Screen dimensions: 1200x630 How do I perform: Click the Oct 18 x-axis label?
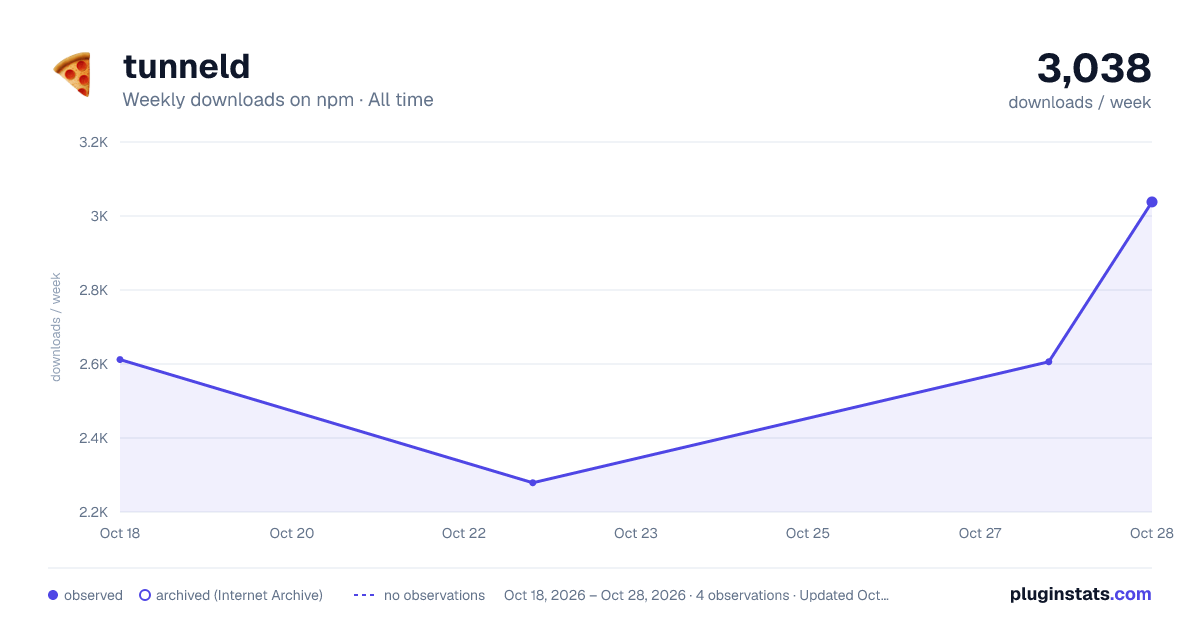tap(120, 533)
